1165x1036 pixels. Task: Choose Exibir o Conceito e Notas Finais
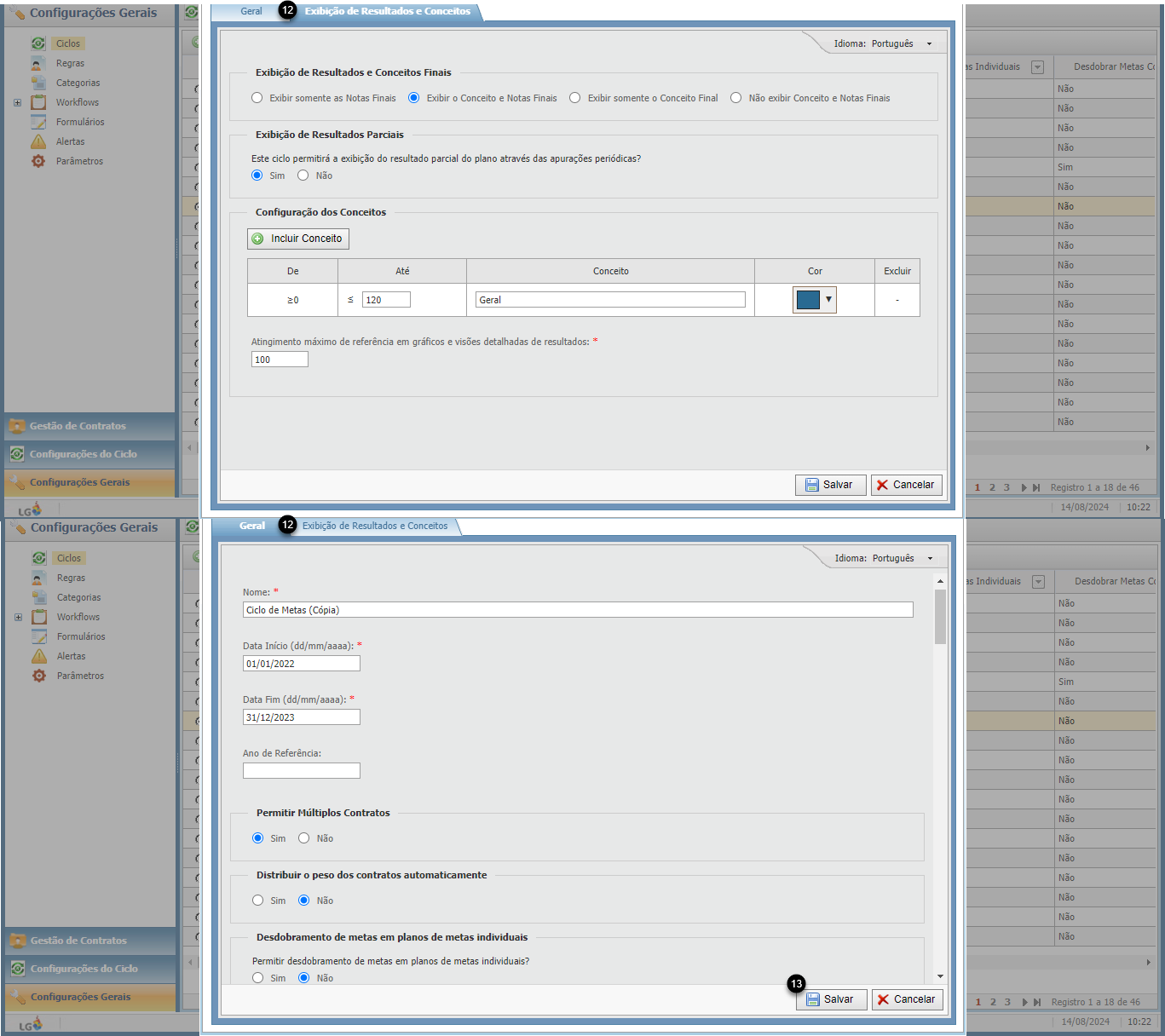coord(414,98)
